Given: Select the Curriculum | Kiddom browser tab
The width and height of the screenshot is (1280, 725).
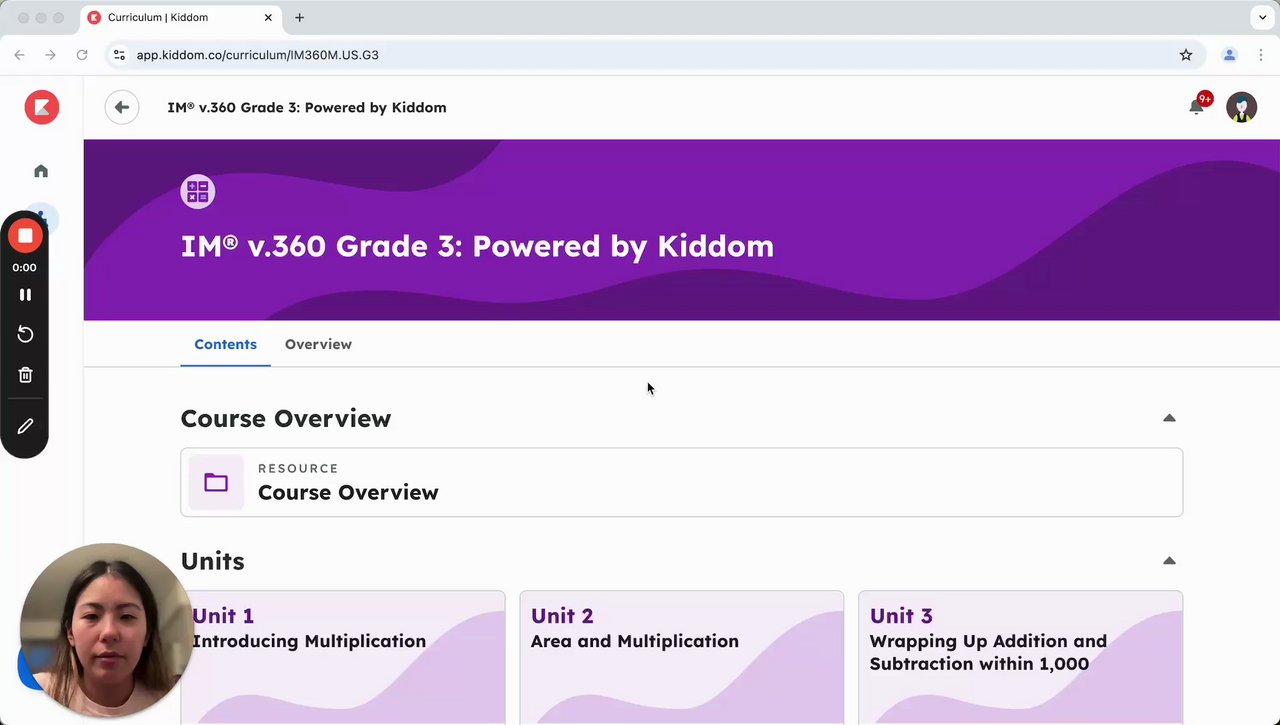Looking at the screenshot, I should click(180, 17).
